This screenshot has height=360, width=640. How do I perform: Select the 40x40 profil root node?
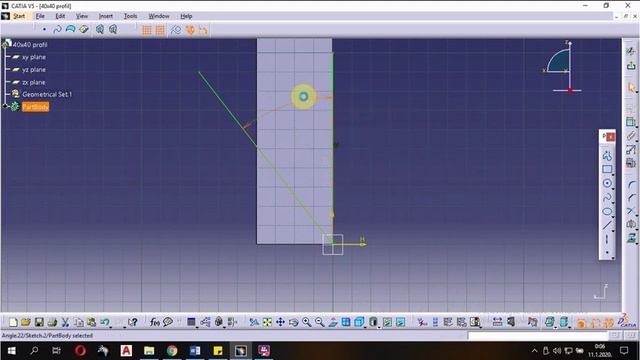30,44
